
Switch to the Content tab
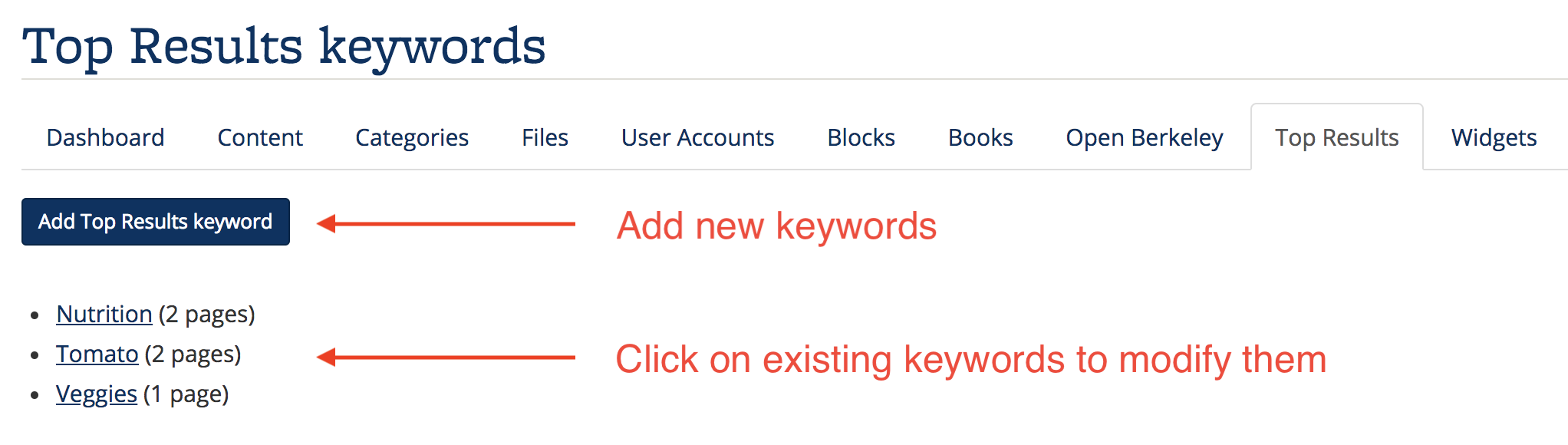[260, 137]
